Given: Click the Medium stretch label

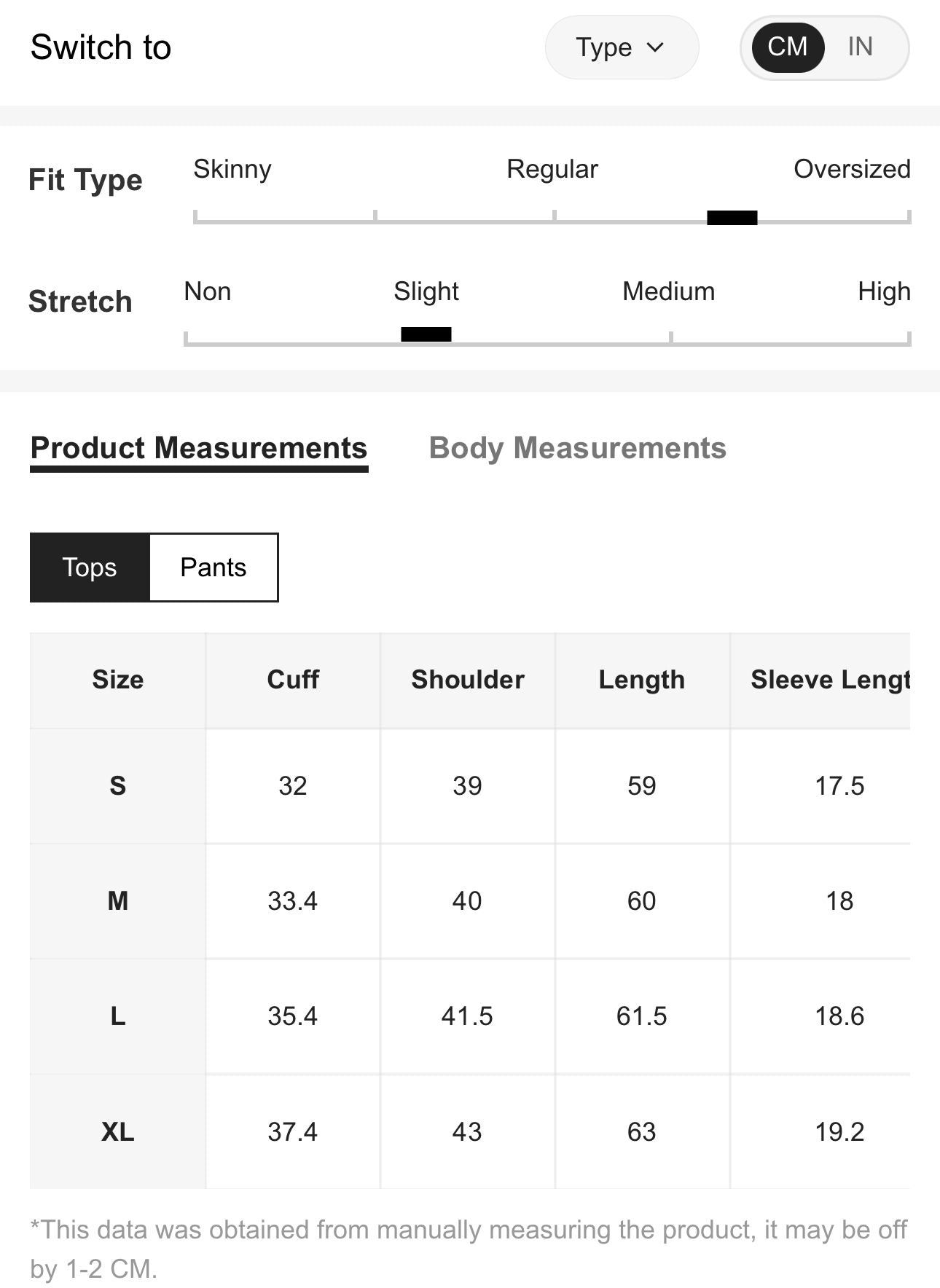Looking at the screenshot, I should [x=668, y=291].
